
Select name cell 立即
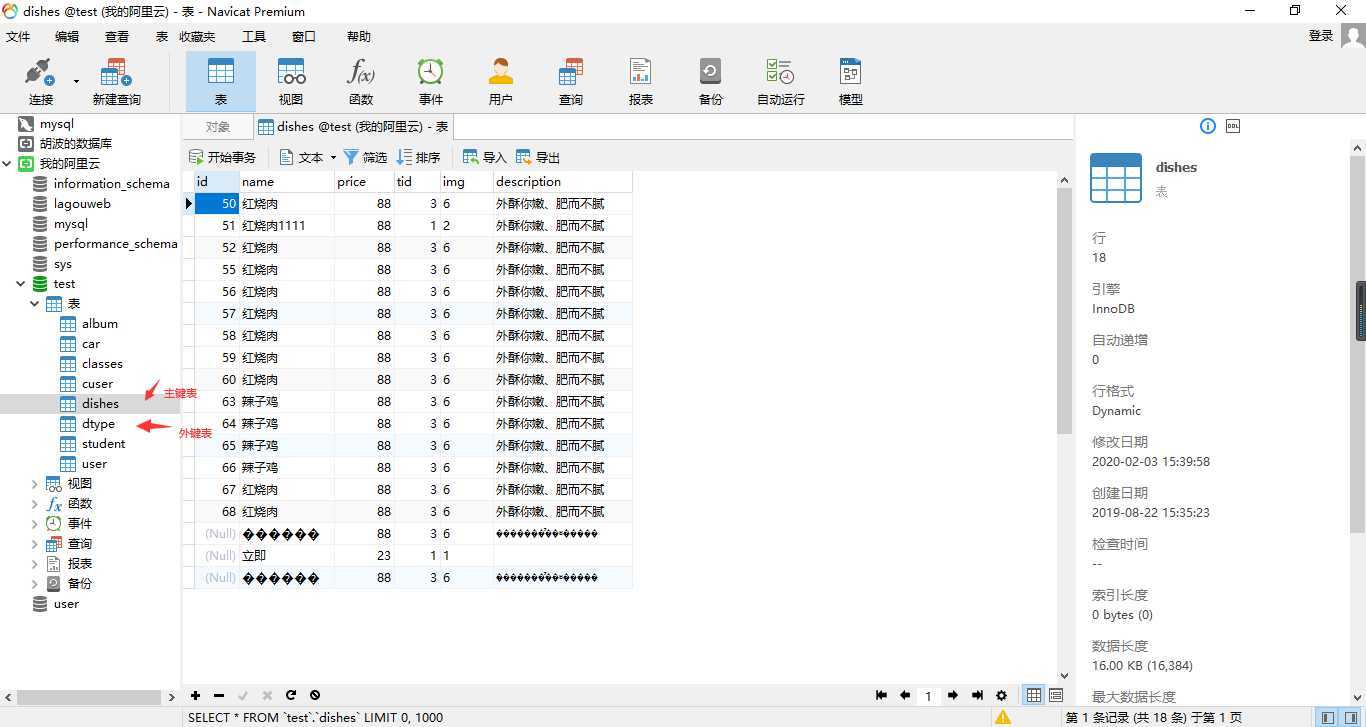click(286, 556)
